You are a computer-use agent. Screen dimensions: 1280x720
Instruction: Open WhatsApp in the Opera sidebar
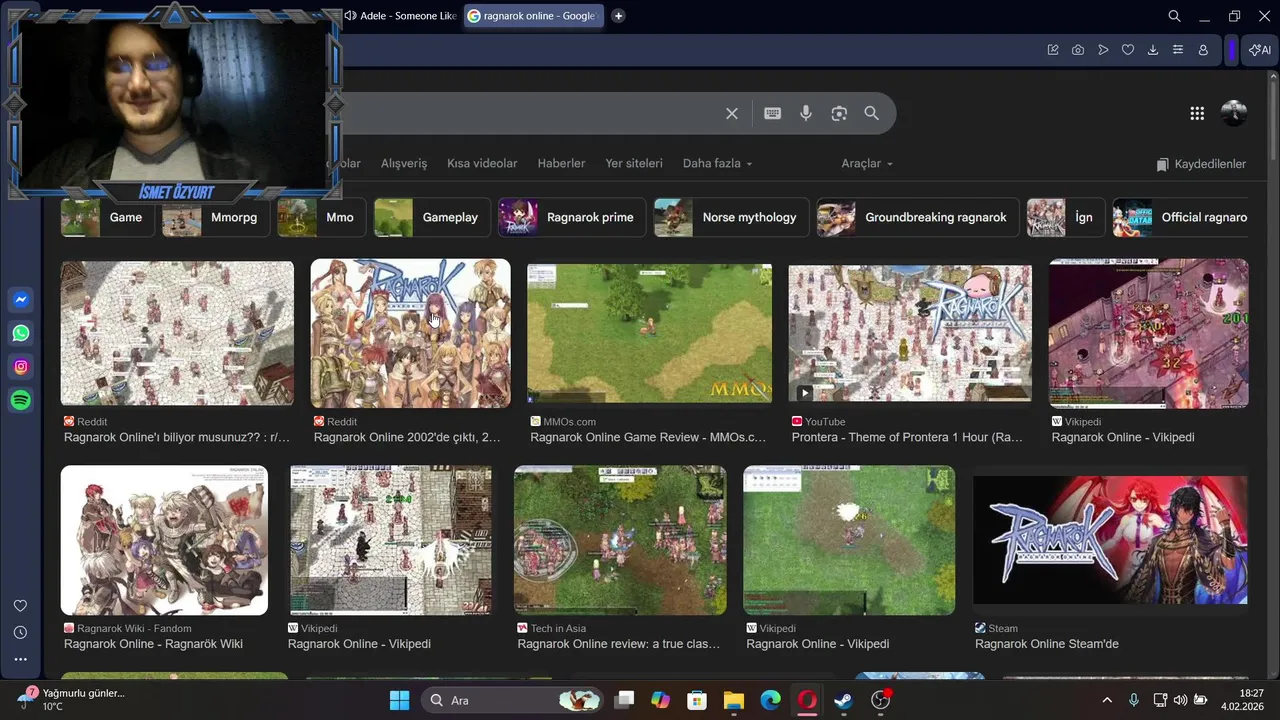pos(21,333)
